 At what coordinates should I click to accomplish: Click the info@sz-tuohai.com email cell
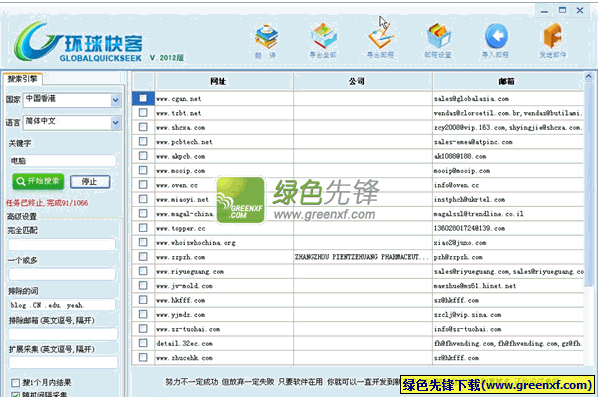[x=508, y=329]
